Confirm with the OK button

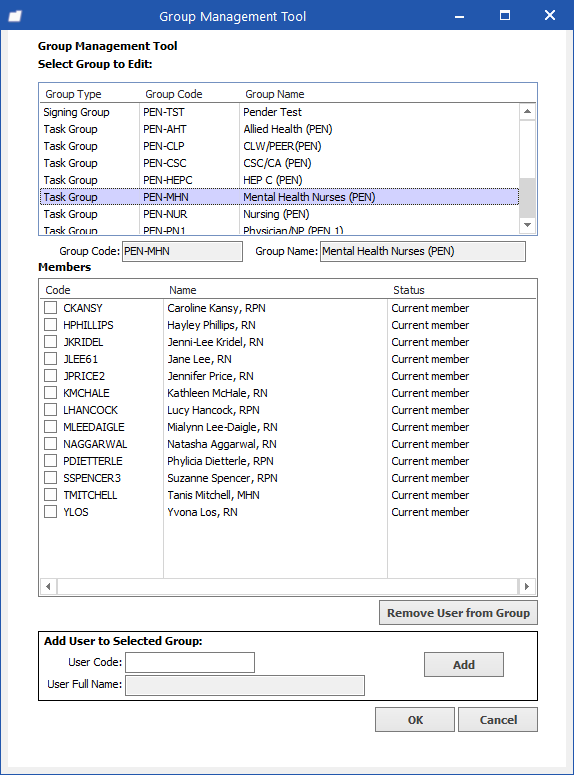pyautogui.click(x=415, y=720)
